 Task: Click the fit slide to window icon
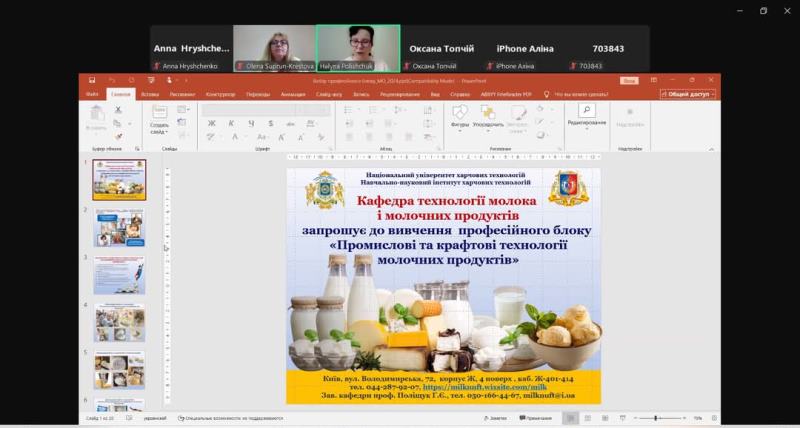tap(713, 418)
